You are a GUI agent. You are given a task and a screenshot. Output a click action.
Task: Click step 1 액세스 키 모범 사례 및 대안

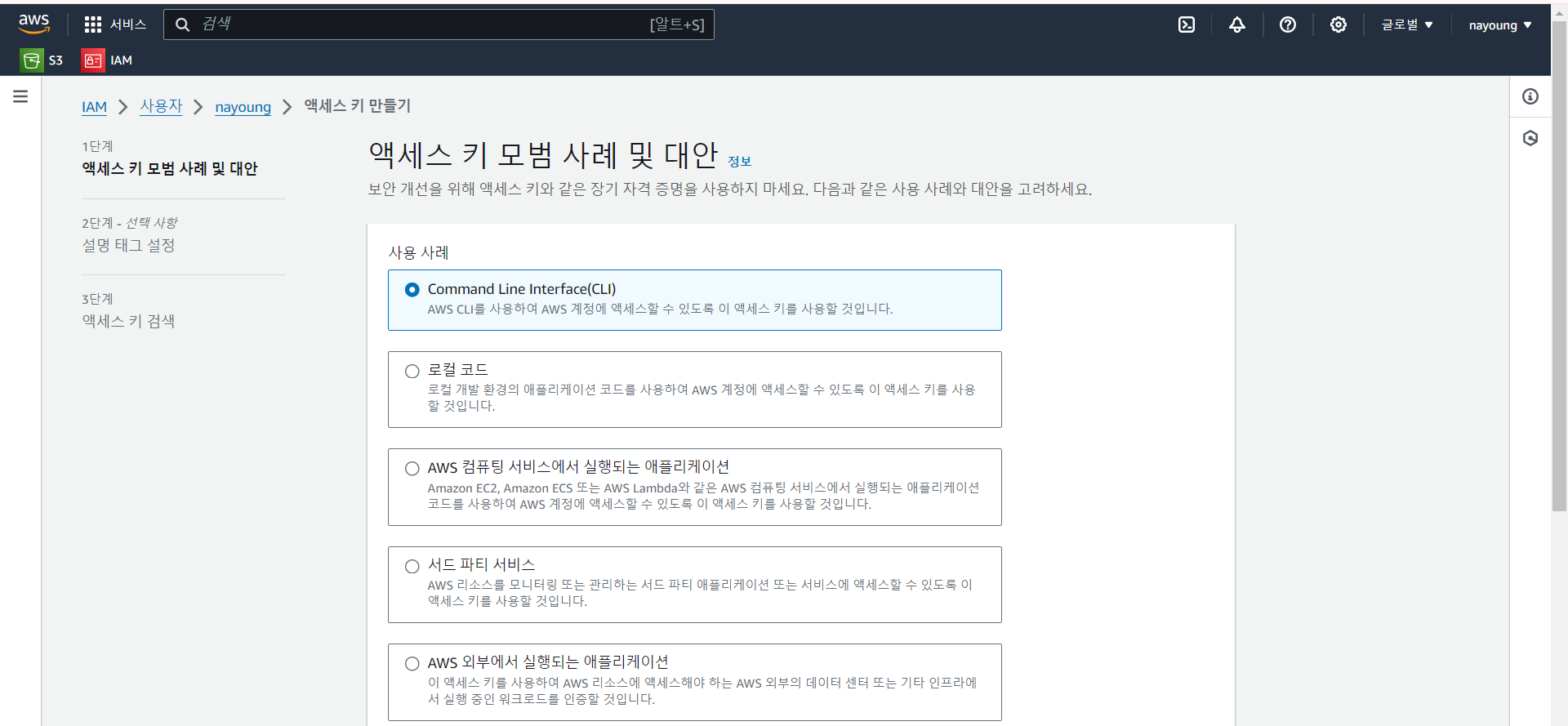tap(170, 168)
